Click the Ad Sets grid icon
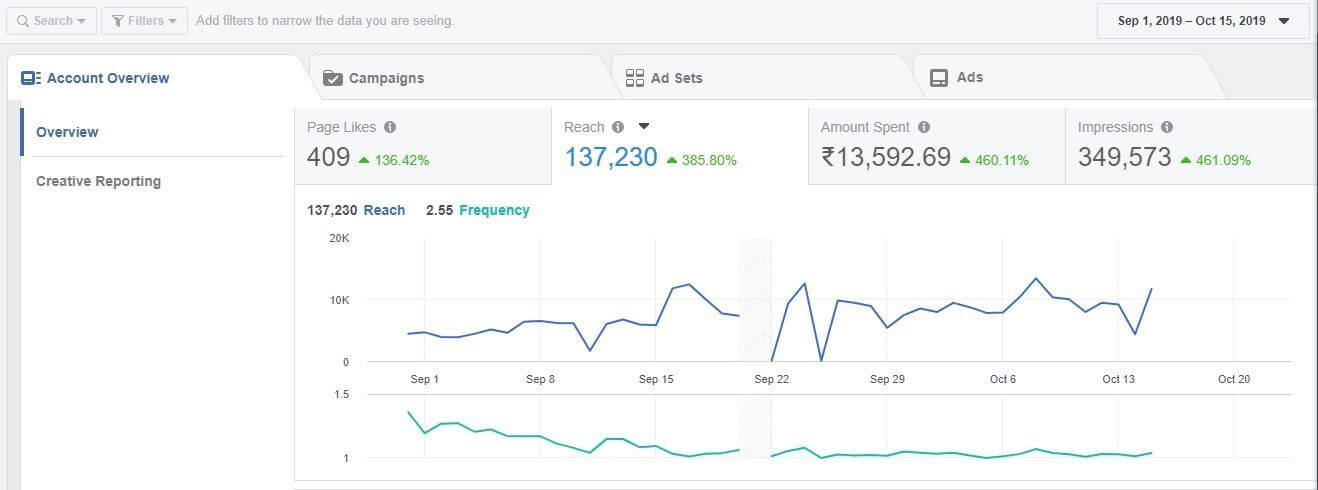Screen dimensions: 1318x490 (x=634, y=78)
